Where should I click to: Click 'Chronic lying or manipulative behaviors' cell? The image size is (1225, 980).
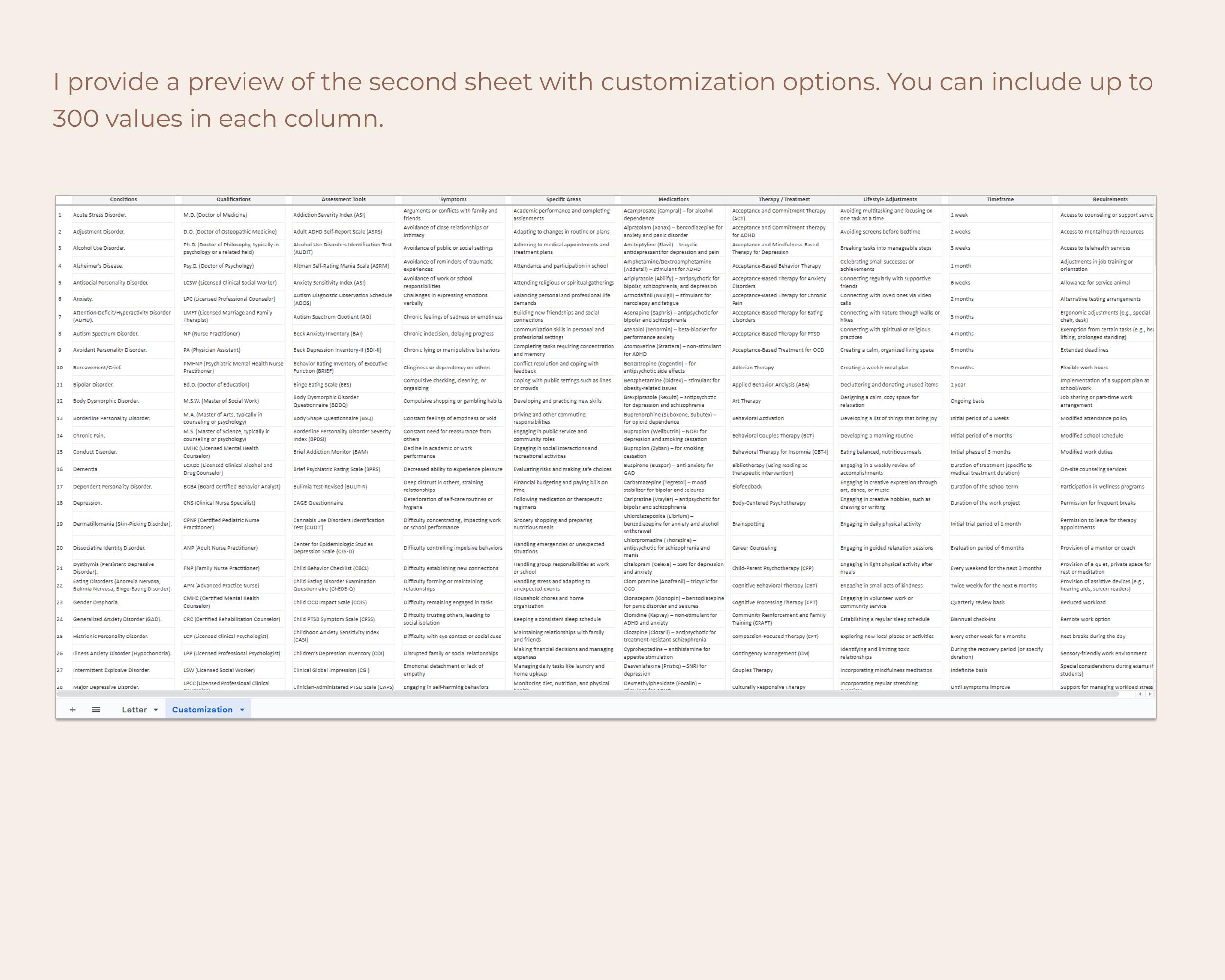pyautogui.click(x=453, y=350)
